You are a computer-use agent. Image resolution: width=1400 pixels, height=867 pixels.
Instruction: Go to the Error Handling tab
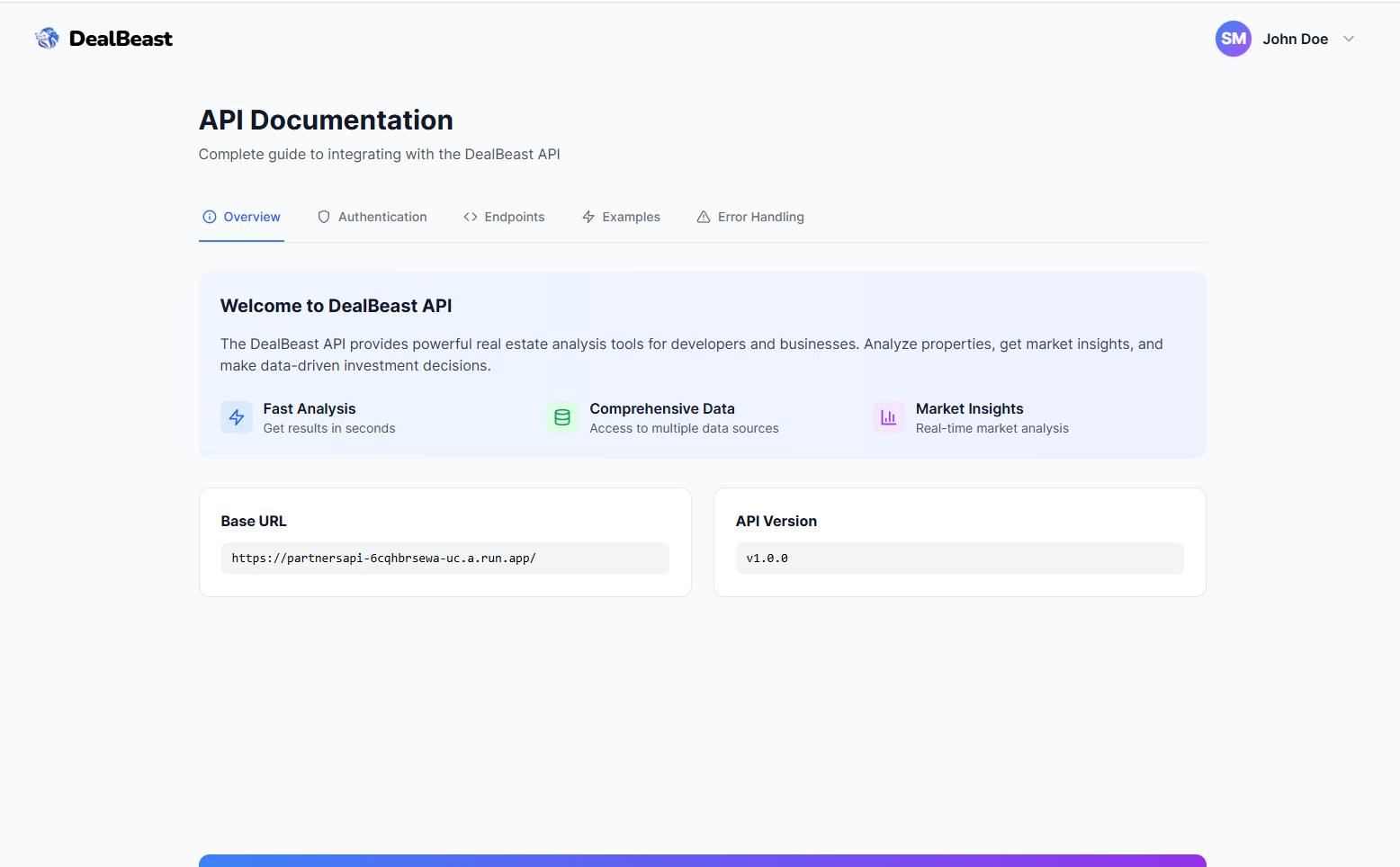[x=760, y=217]
